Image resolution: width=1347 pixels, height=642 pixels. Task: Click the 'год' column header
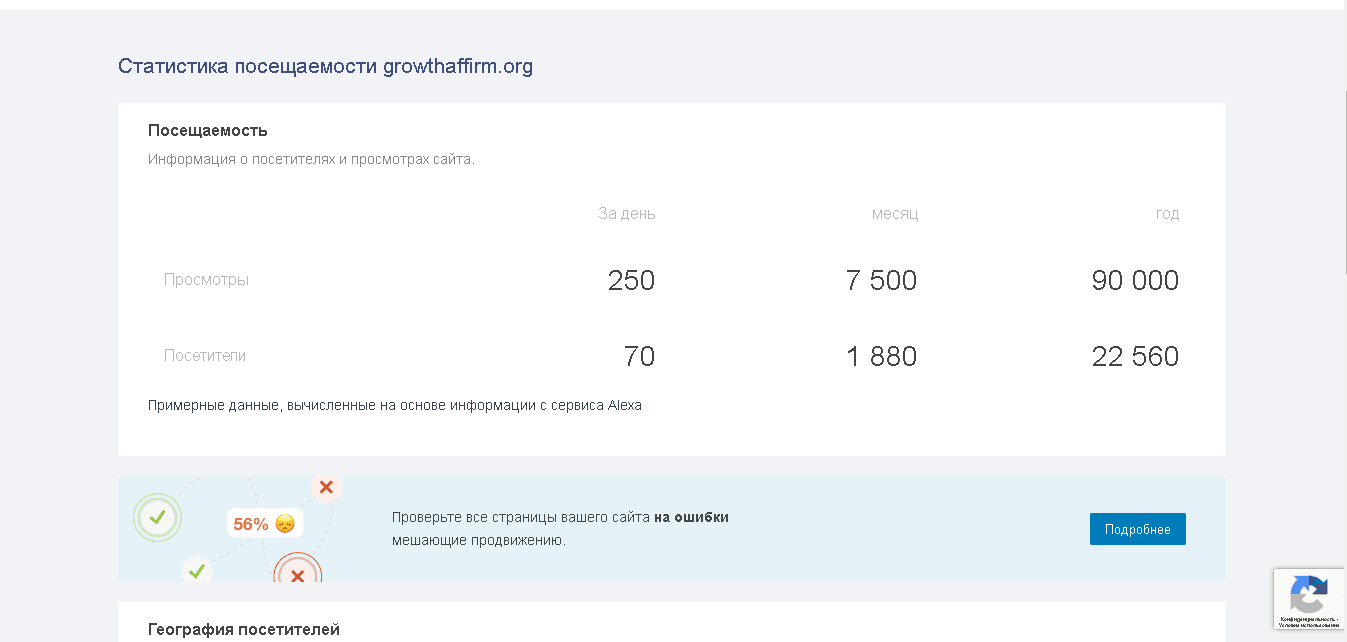pos(1167,214)
